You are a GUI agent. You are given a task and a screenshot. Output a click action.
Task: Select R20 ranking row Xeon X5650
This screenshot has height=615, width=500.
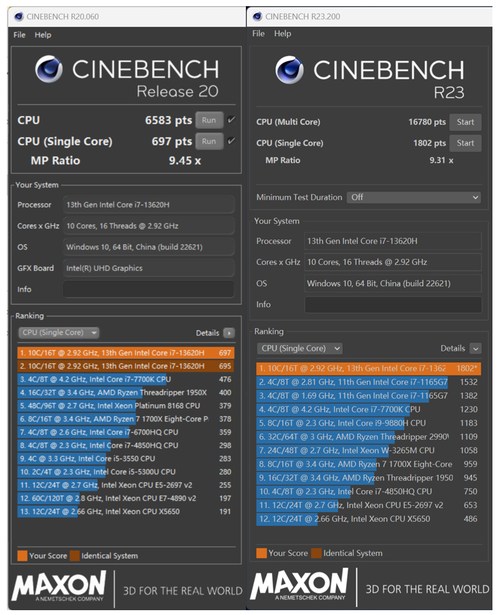point(126,511)
